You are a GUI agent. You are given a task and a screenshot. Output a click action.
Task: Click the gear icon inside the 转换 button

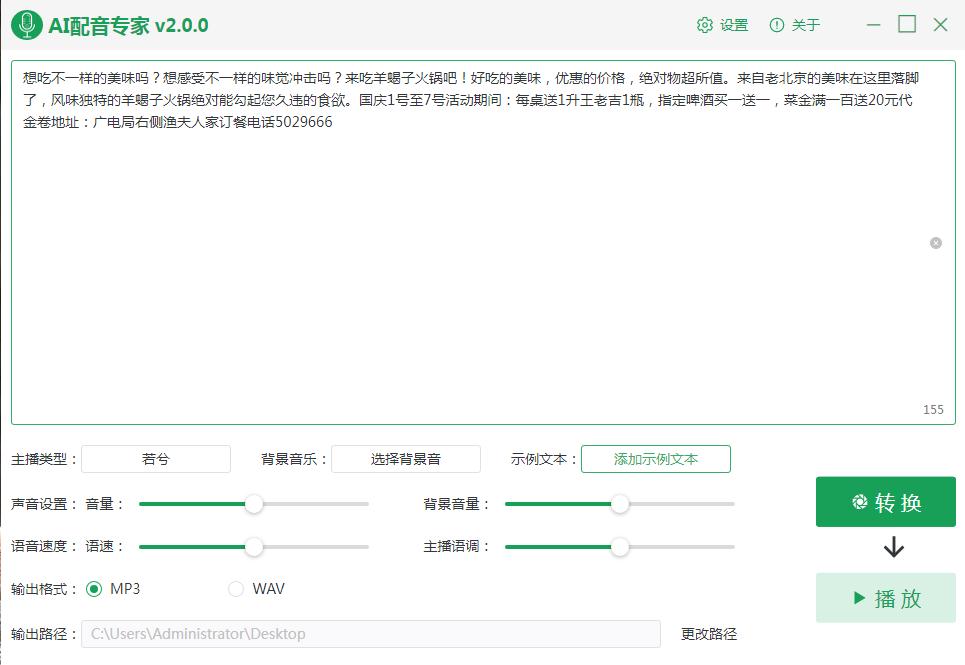(858, 502)
